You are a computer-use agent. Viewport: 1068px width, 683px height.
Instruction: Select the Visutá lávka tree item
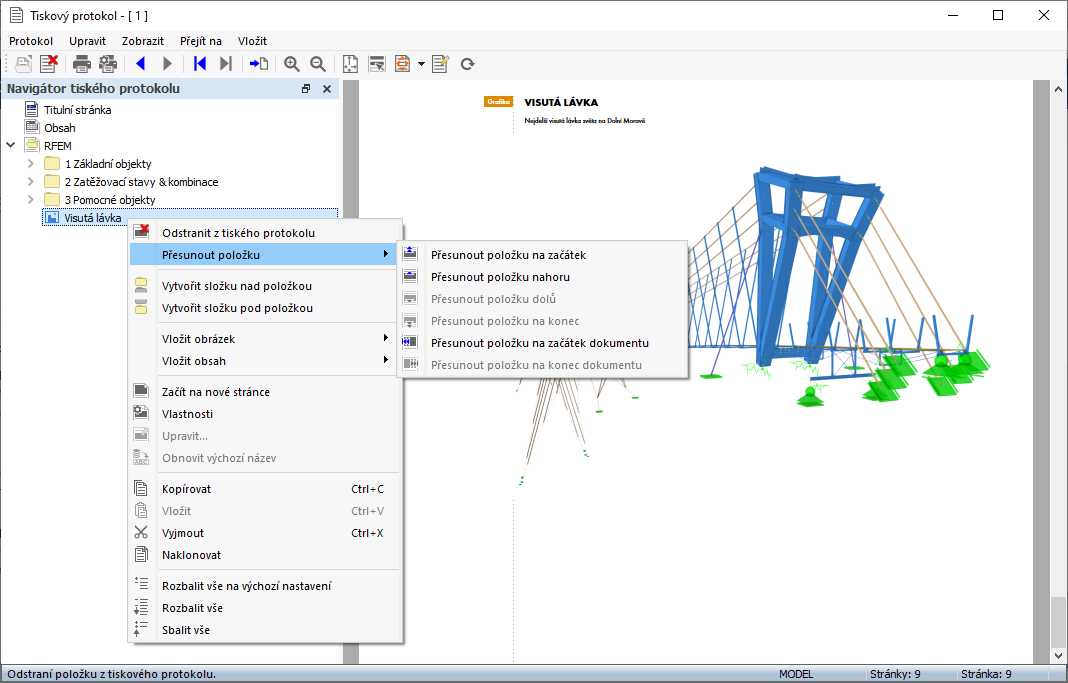pyautogui.click(x=93, y=218)
